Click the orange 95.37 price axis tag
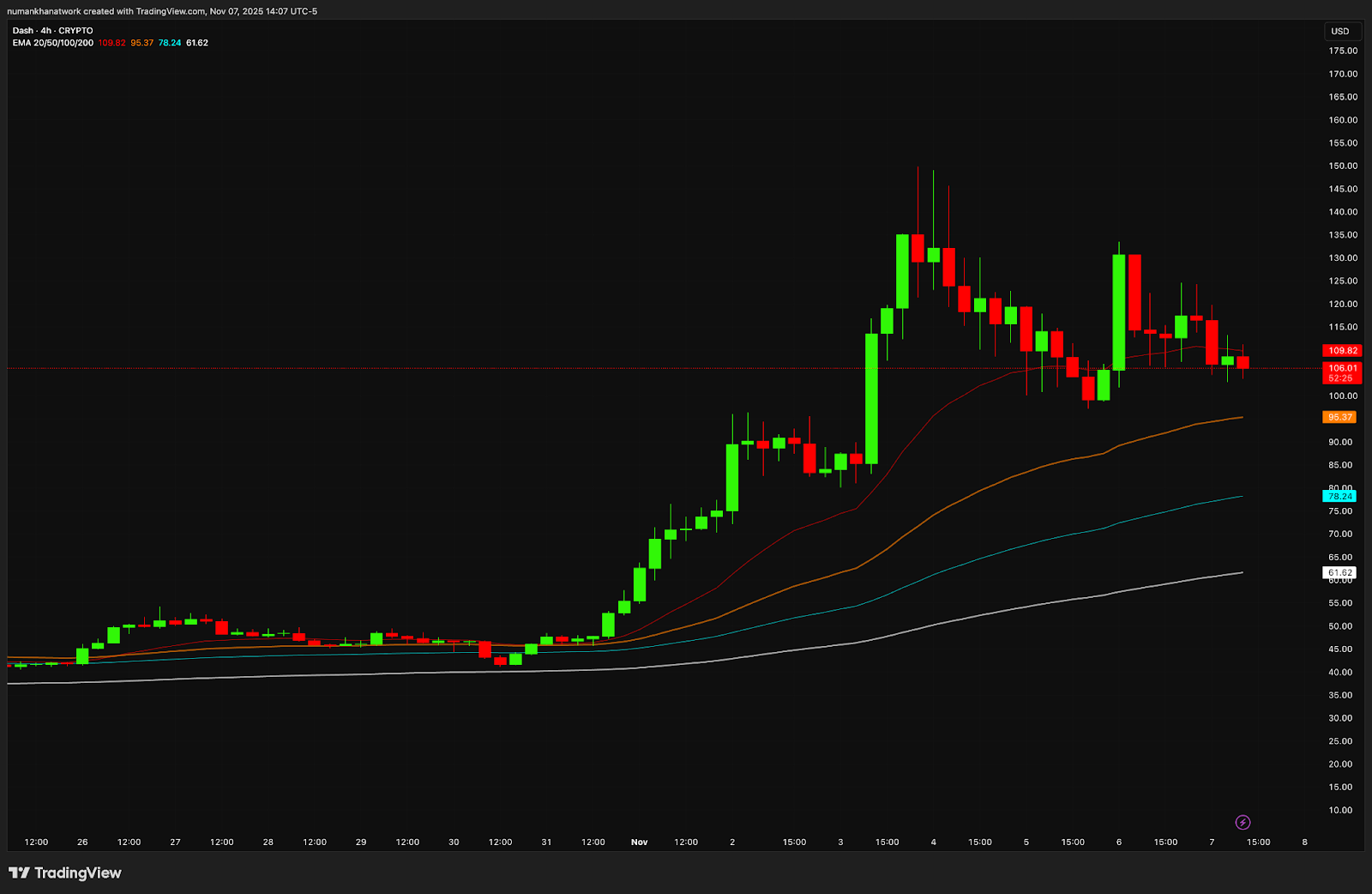 coord(1339,418)
